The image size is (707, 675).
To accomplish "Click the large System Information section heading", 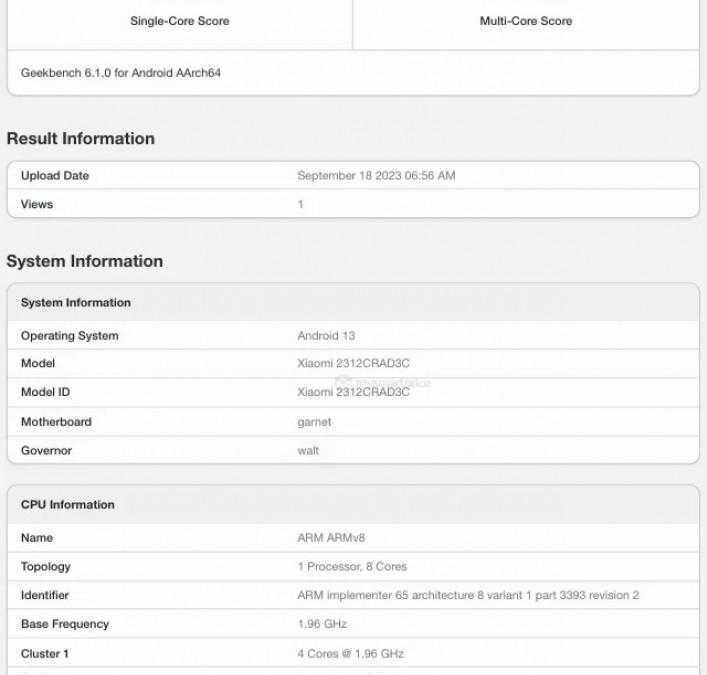I will point(85,261).
